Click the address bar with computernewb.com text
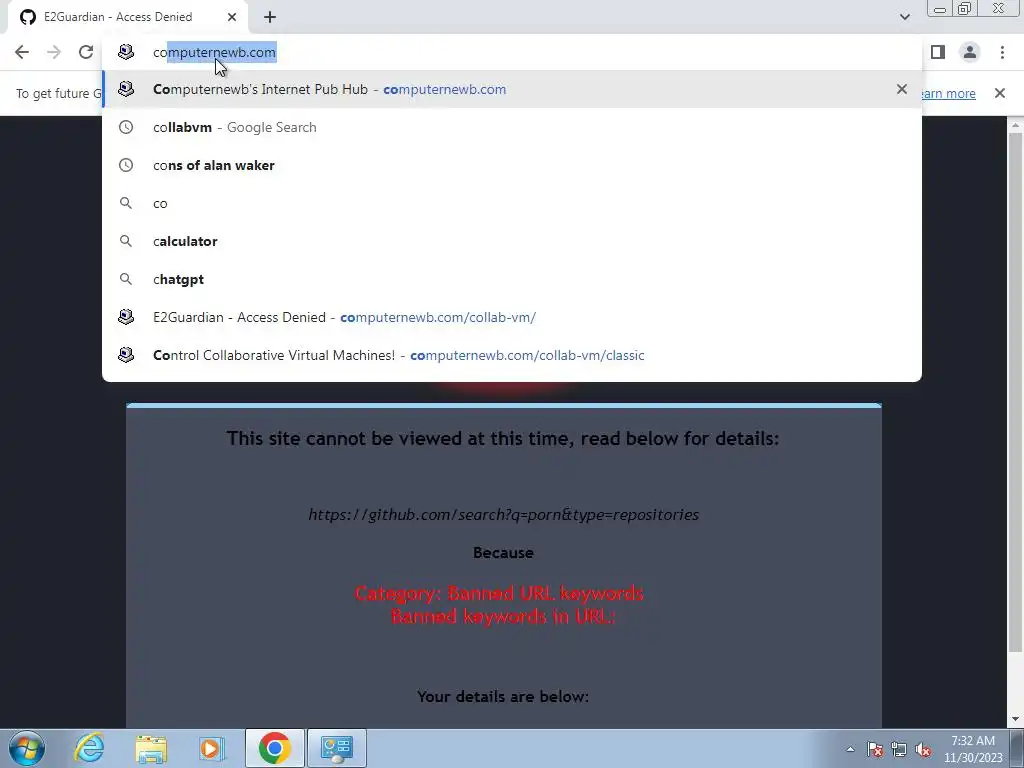 [512, 52]
